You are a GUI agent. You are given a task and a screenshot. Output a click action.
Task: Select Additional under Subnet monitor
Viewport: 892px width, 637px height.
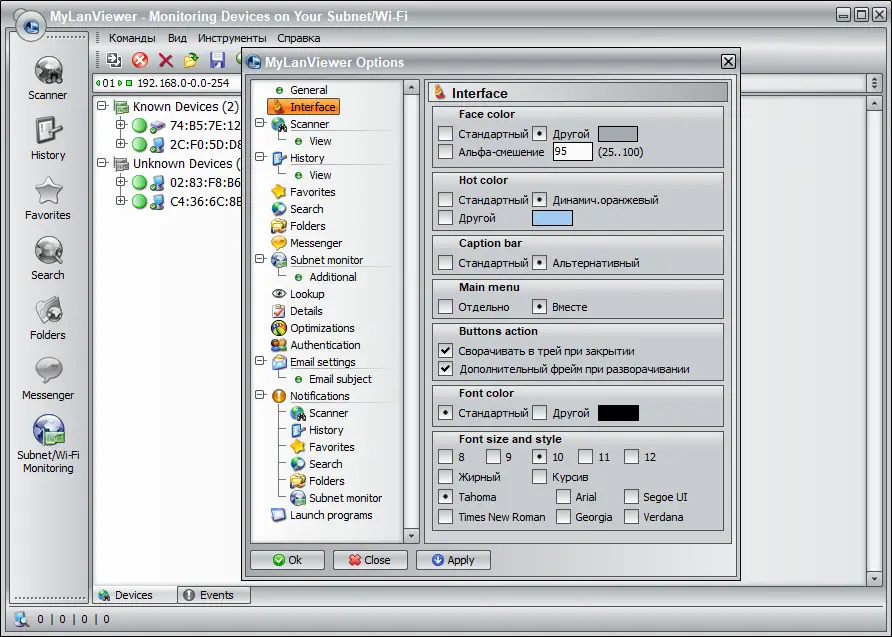coord(333,277)
